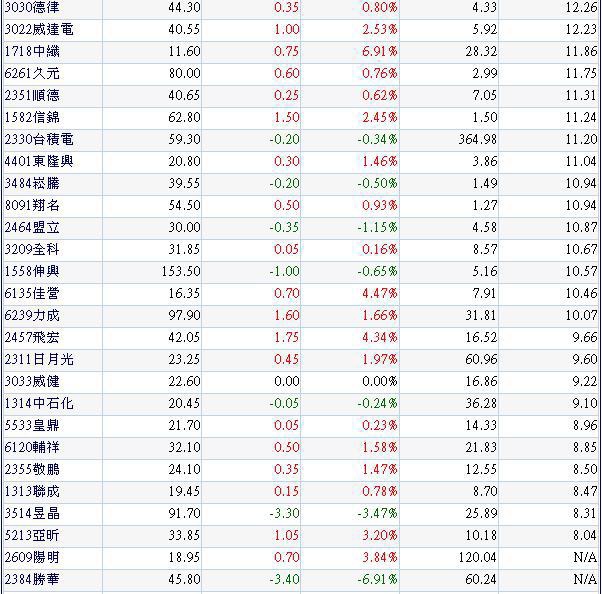
Task: Select stock 6239力成
Action: [x=32, y=315]
